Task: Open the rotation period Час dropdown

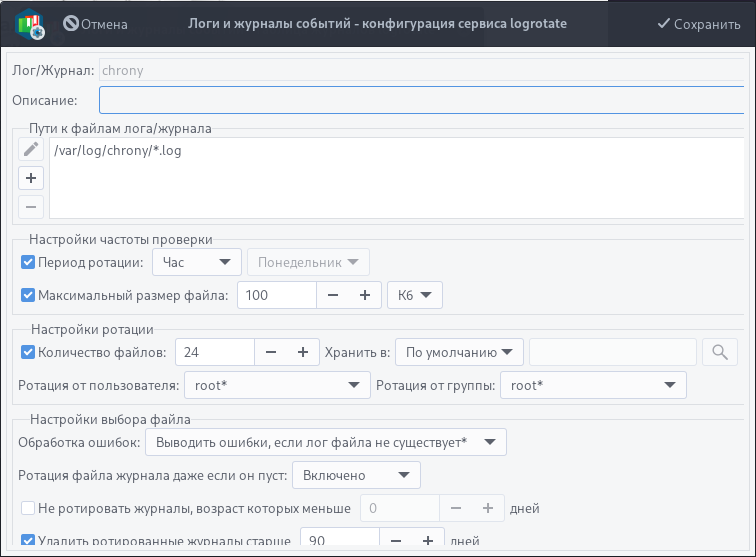Action: tap(197, 262)
